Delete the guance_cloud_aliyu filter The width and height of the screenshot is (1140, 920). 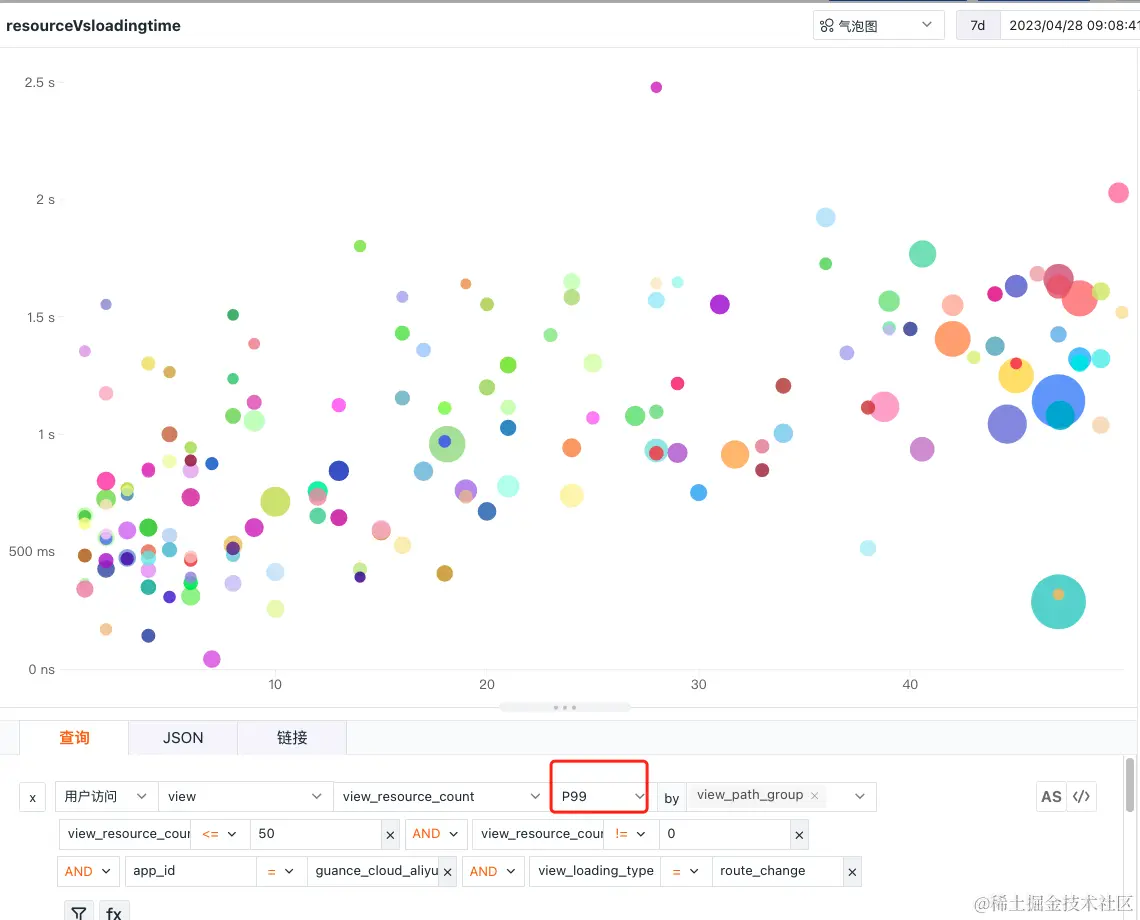pyautogui.click(x=447, y=872)
